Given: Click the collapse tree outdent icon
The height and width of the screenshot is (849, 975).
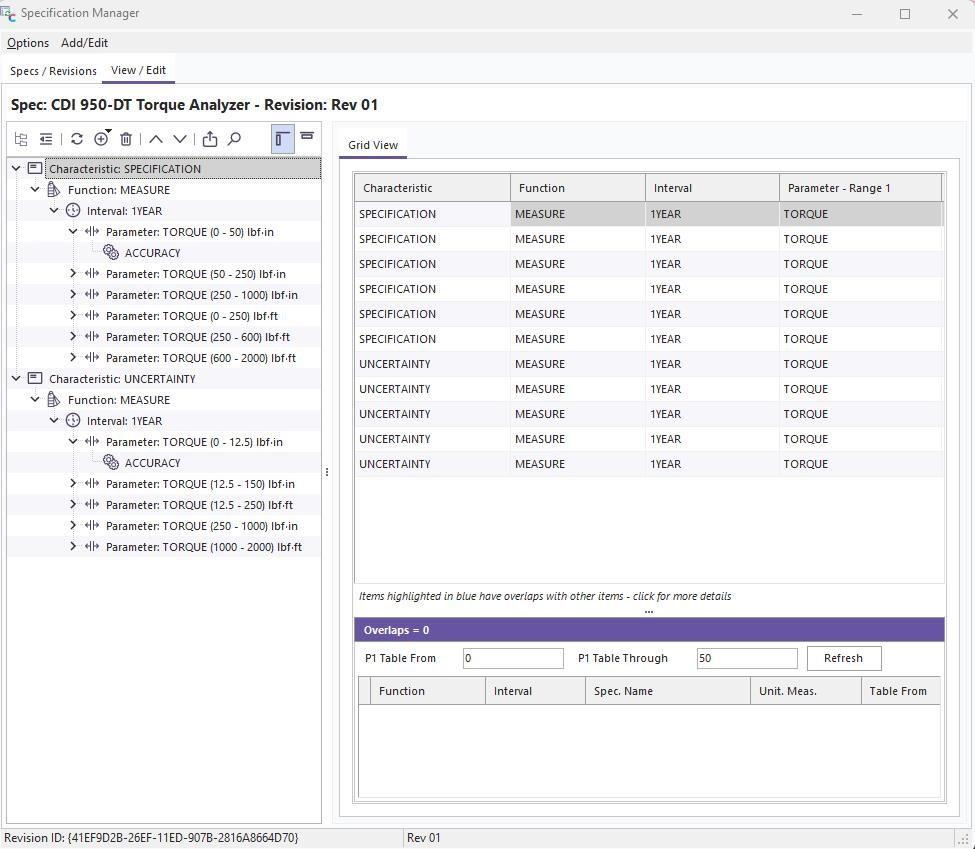Looking at the screenshot, I should point(46,139).
